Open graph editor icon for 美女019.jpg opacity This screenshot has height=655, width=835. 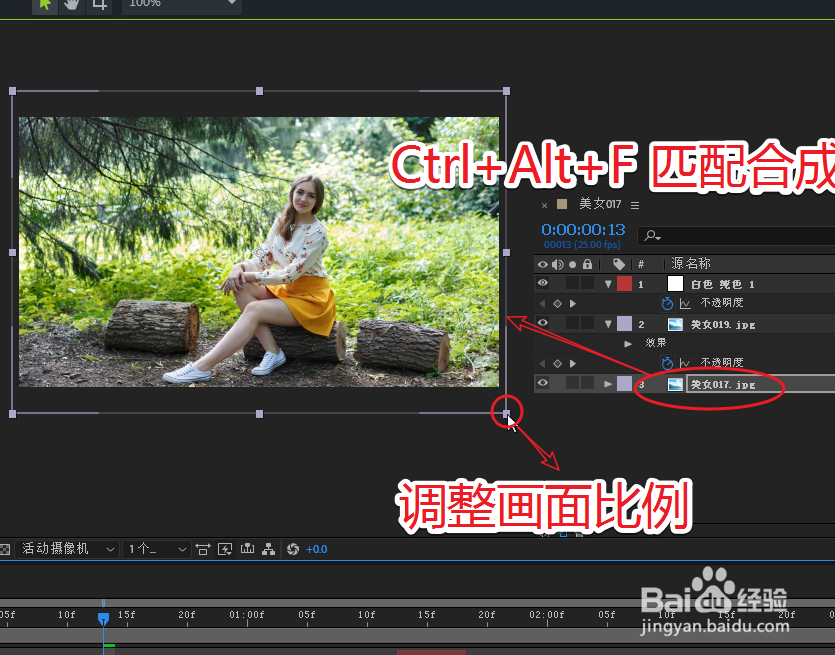tap(685, 364)
